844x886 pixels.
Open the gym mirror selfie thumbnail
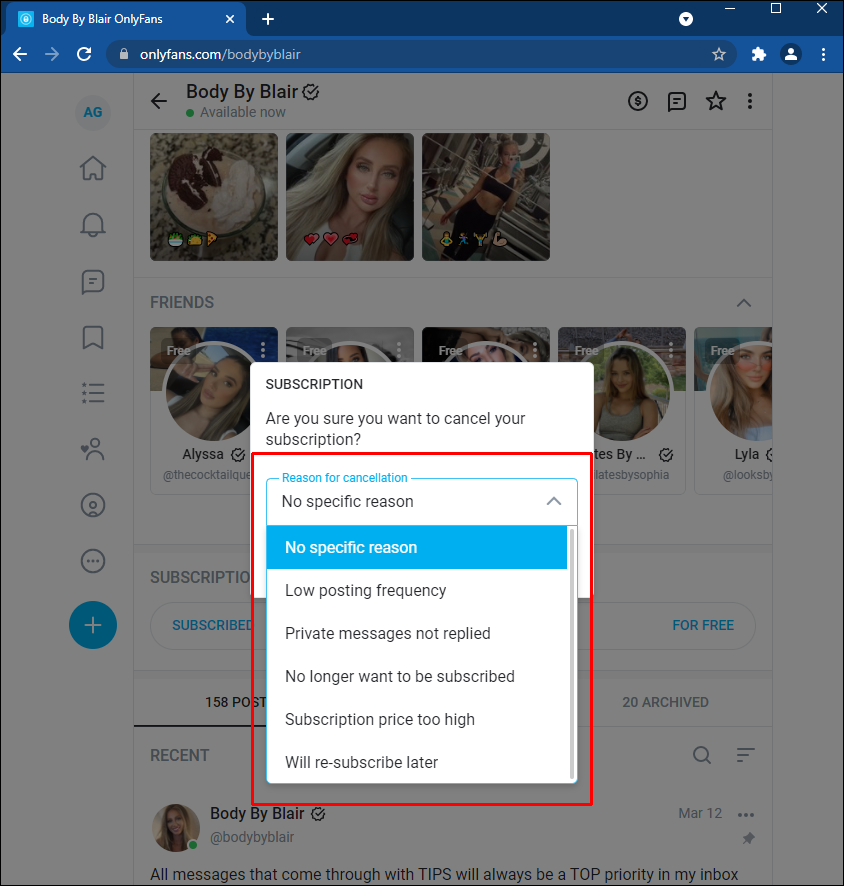click(486, 197)
